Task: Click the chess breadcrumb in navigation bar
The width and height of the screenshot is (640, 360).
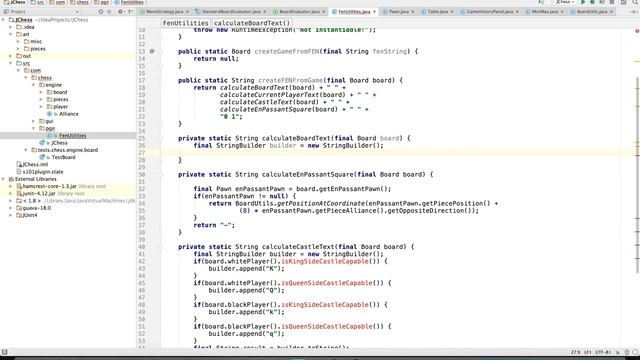Action: [x=79, y=2]
